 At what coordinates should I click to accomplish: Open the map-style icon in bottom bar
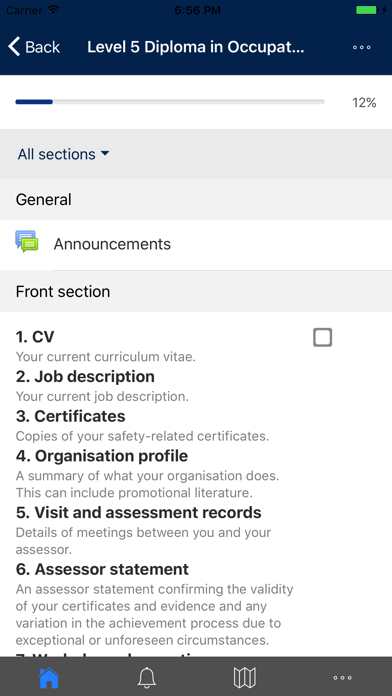tap(245, 677)
